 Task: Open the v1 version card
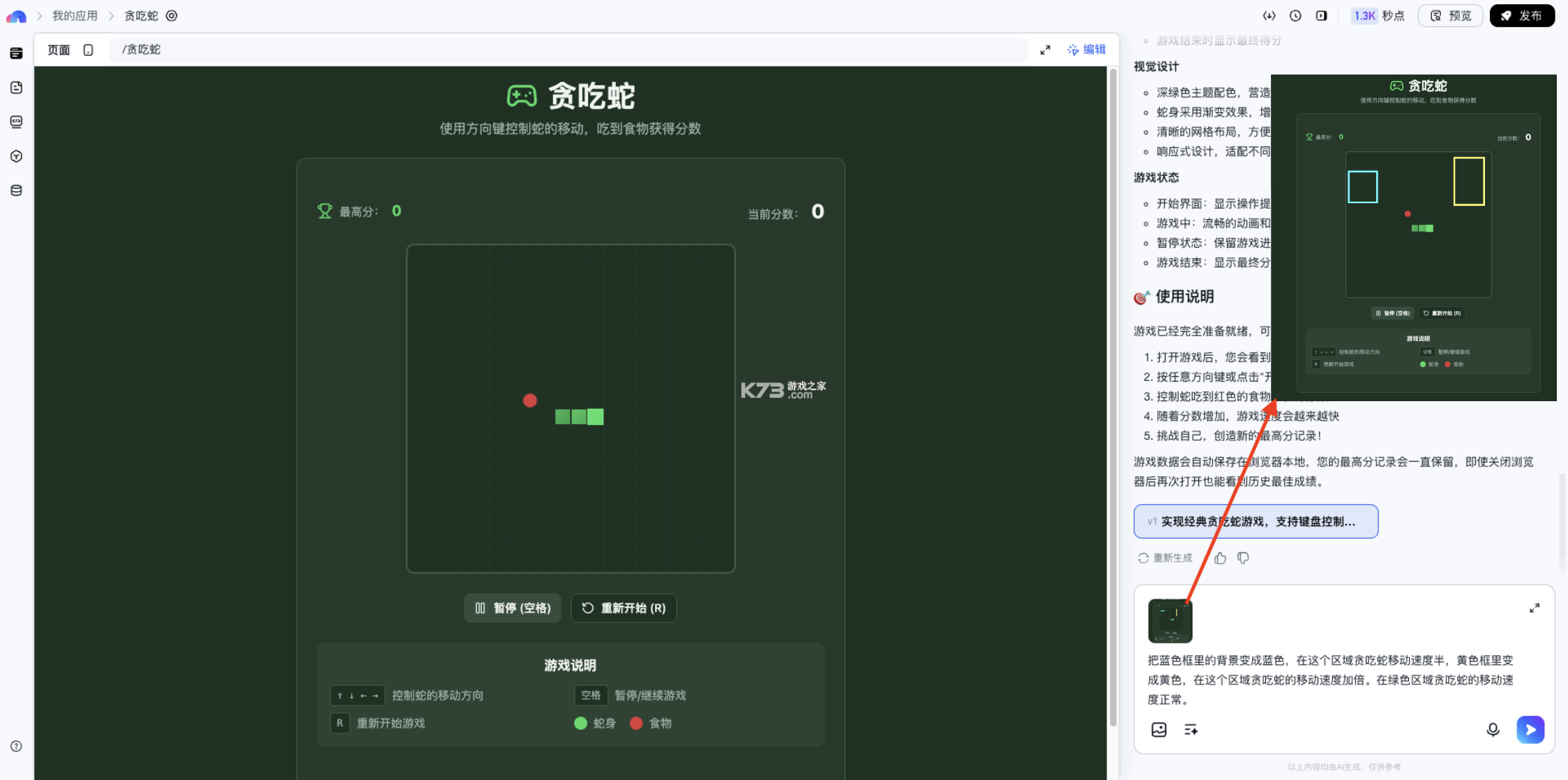(1256, 521)
